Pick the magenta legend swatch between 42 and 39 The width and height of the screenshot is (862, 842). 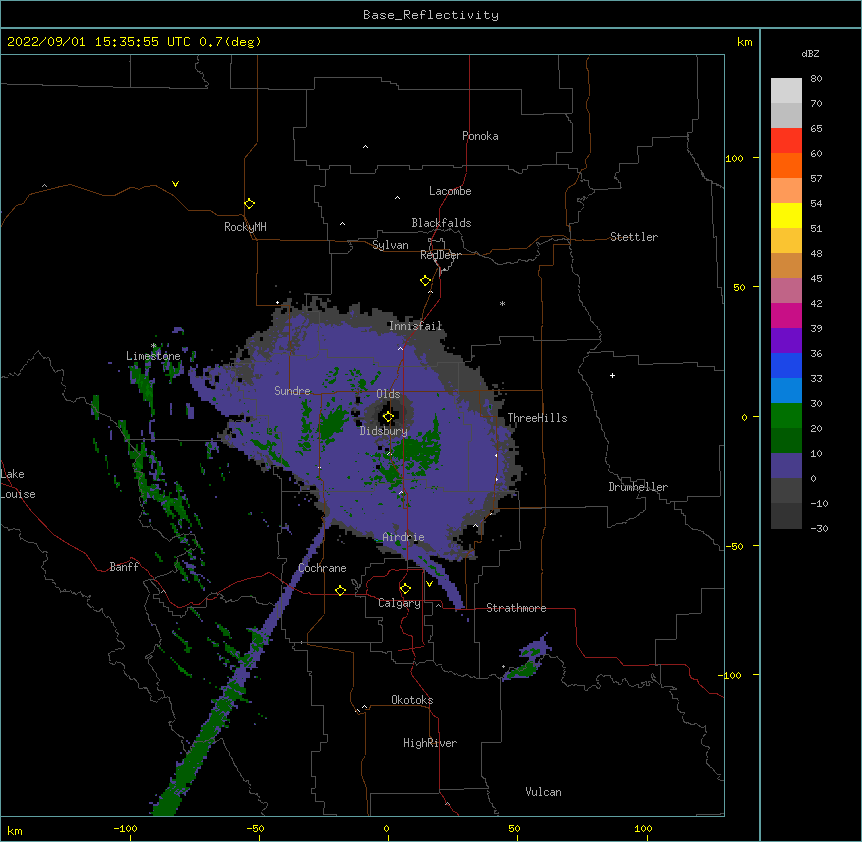click(x=786, y=315)
